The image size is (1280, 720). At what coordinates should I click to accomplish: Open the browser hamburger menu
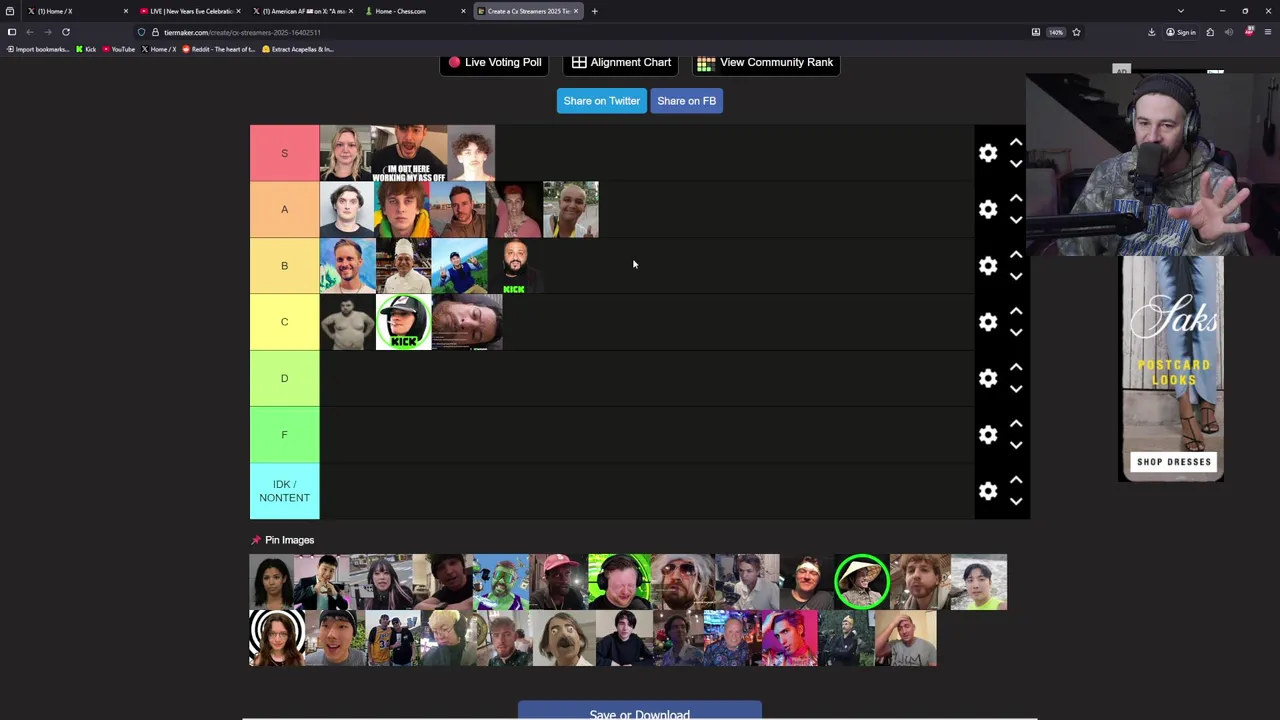(1268, 32)
